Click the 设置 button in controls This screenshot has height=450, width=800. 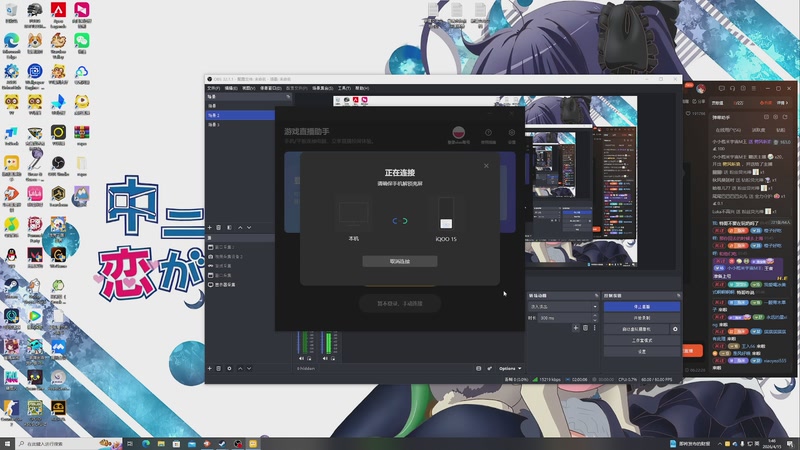[642, 352]
